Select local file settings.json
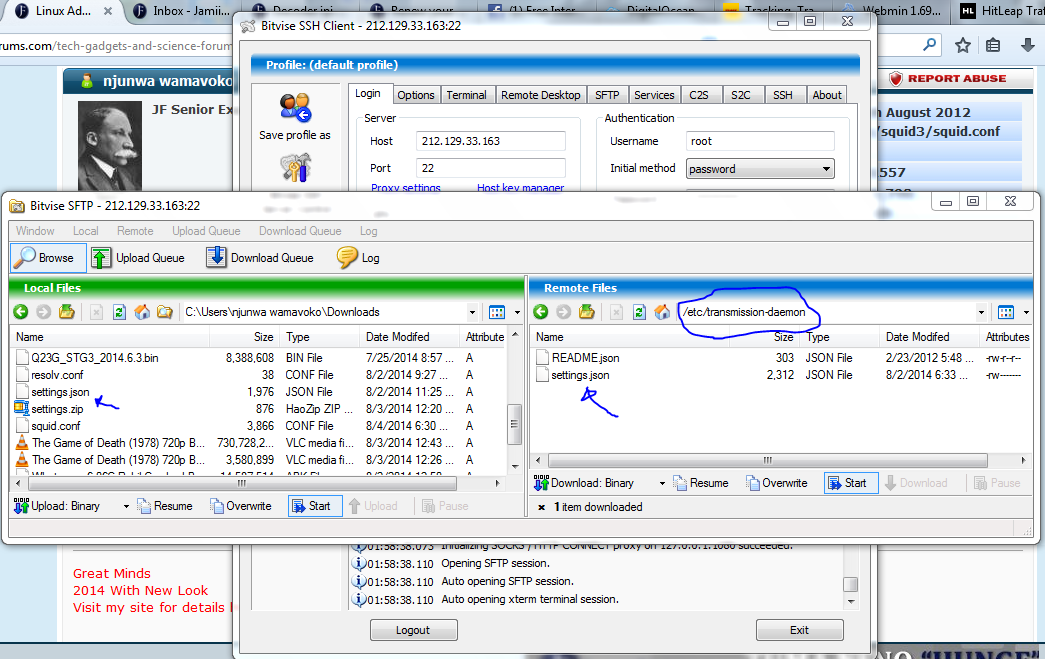The height and width of the screenshot is (659, 1045). click(x=60, y=392)
